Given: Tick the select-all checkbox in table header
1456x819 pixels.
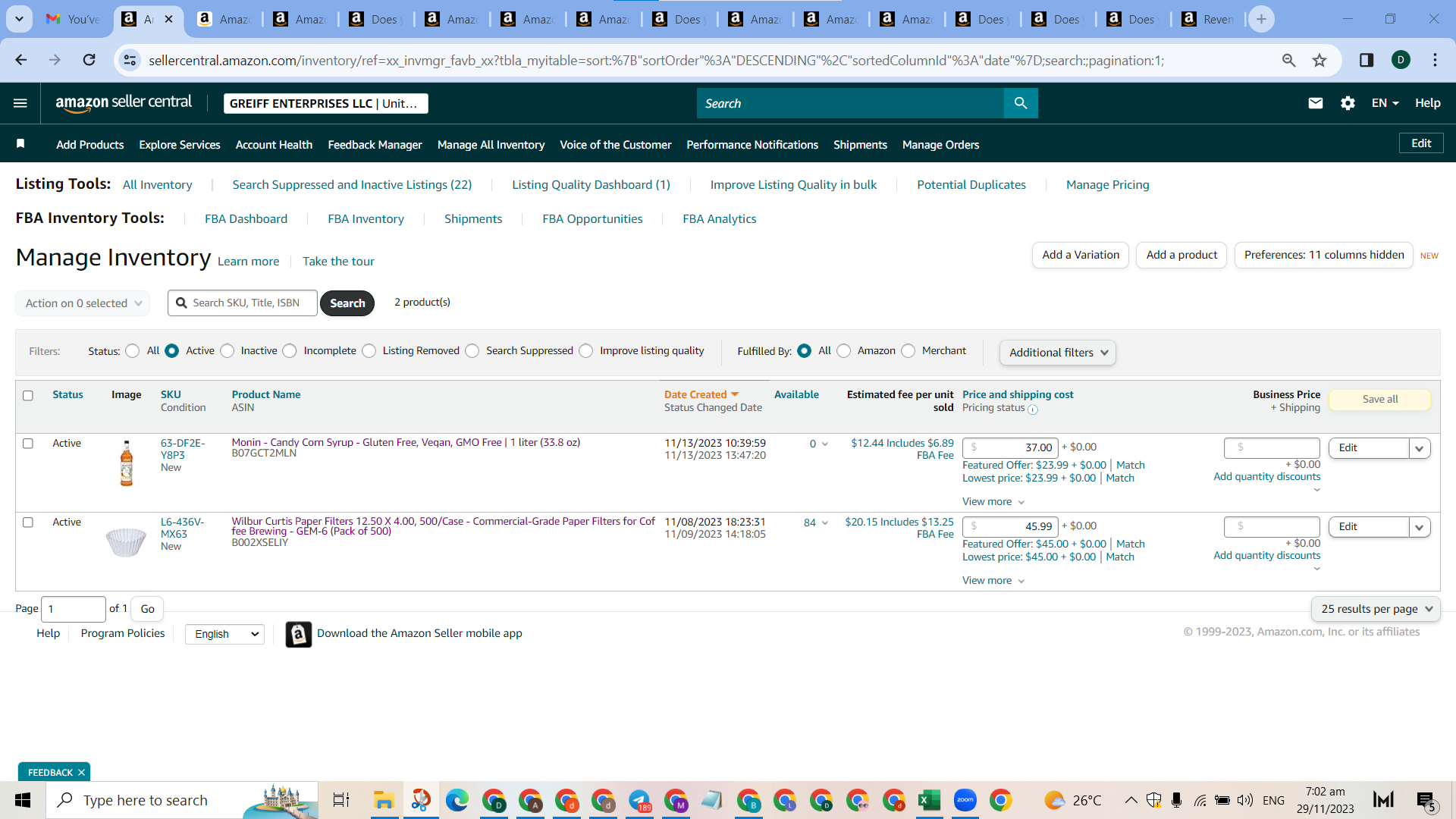Looking at the screenshot, I should [x=28, y=396].
